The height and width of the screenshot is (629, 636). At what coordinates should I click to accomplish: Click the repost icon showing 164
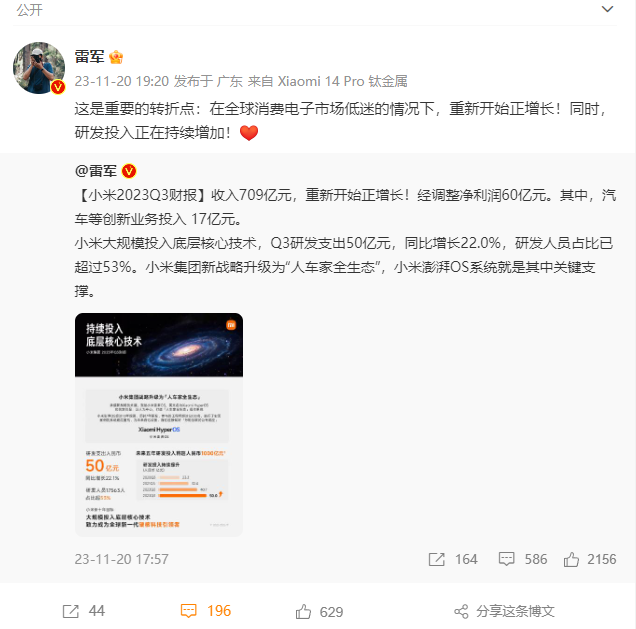pos(437,559)
